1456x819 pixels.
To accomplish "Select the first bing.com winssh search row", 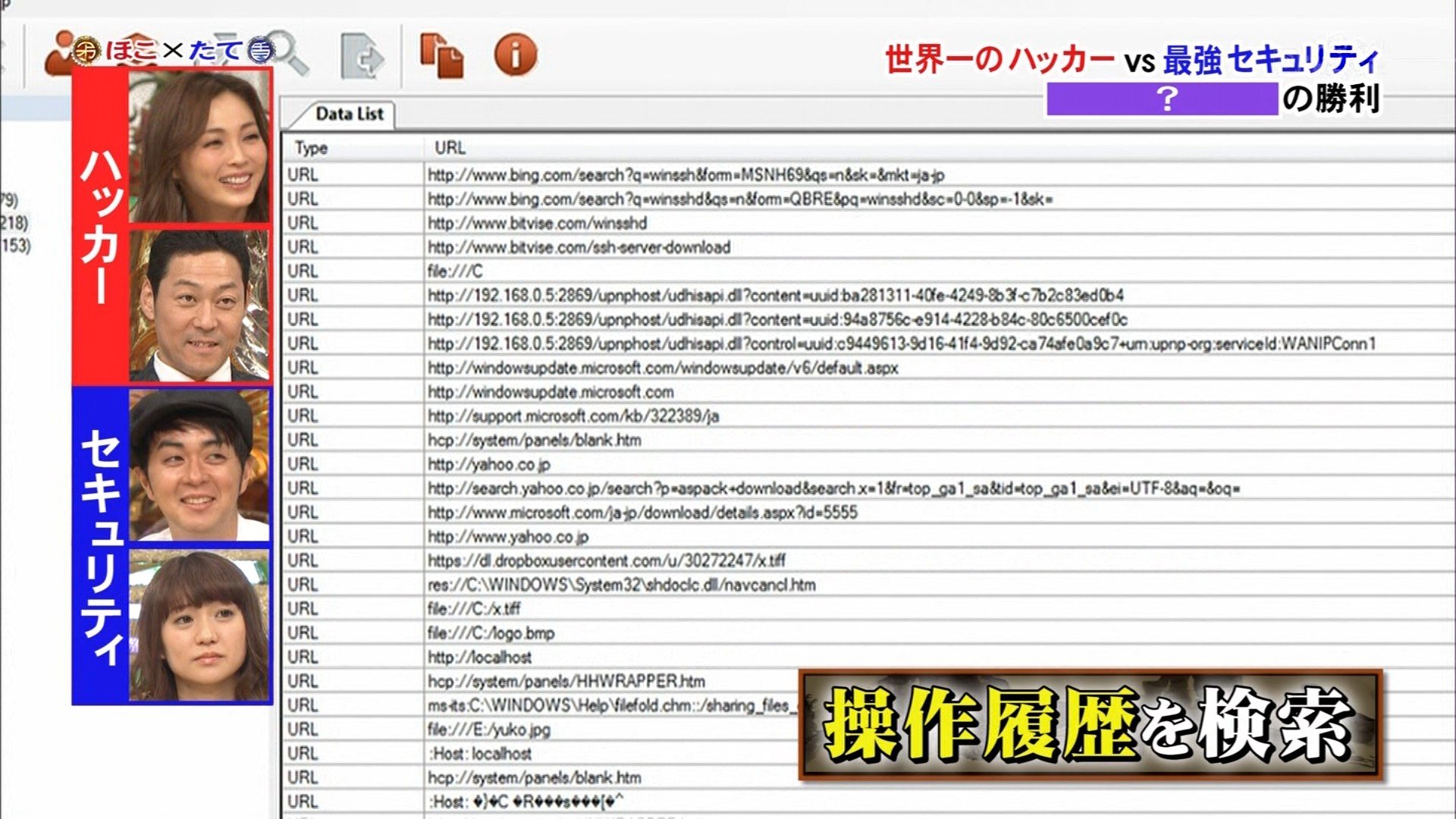I will pos(686,175).
